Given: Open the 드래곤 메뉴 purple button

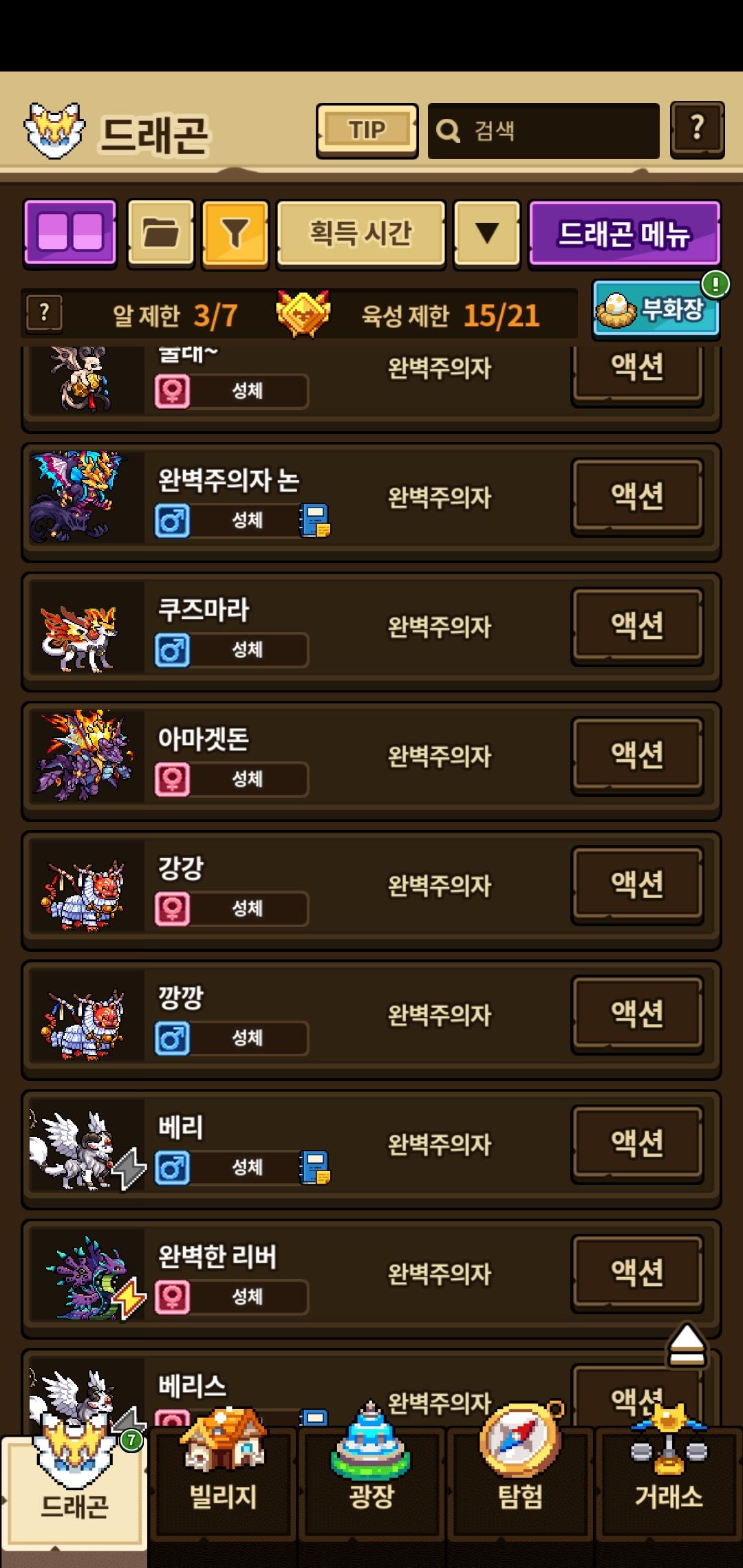Looking at the screenshot, I should pyautogui.click(x=625, y=232).
